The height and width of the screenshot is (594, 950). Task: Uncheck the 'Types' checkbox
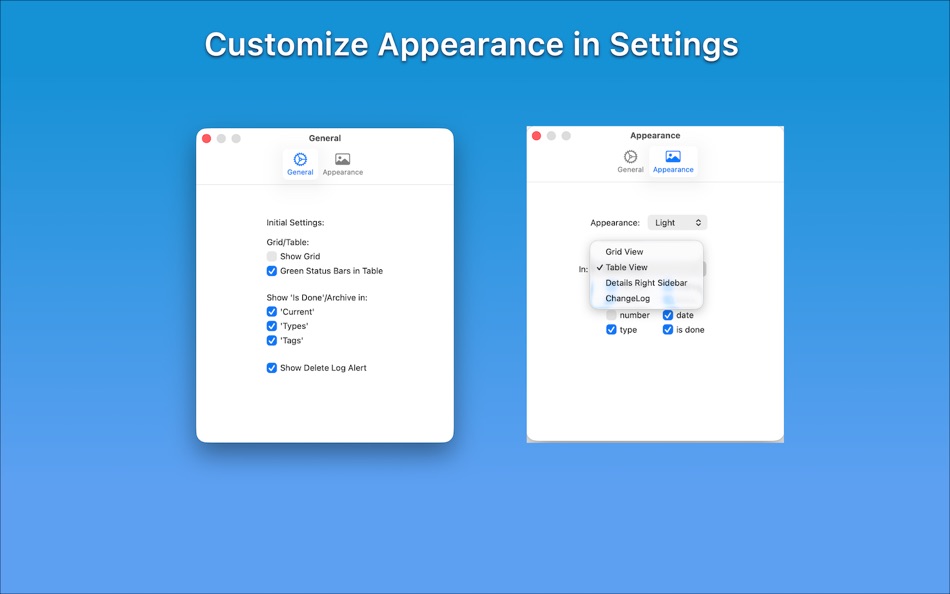271,325
